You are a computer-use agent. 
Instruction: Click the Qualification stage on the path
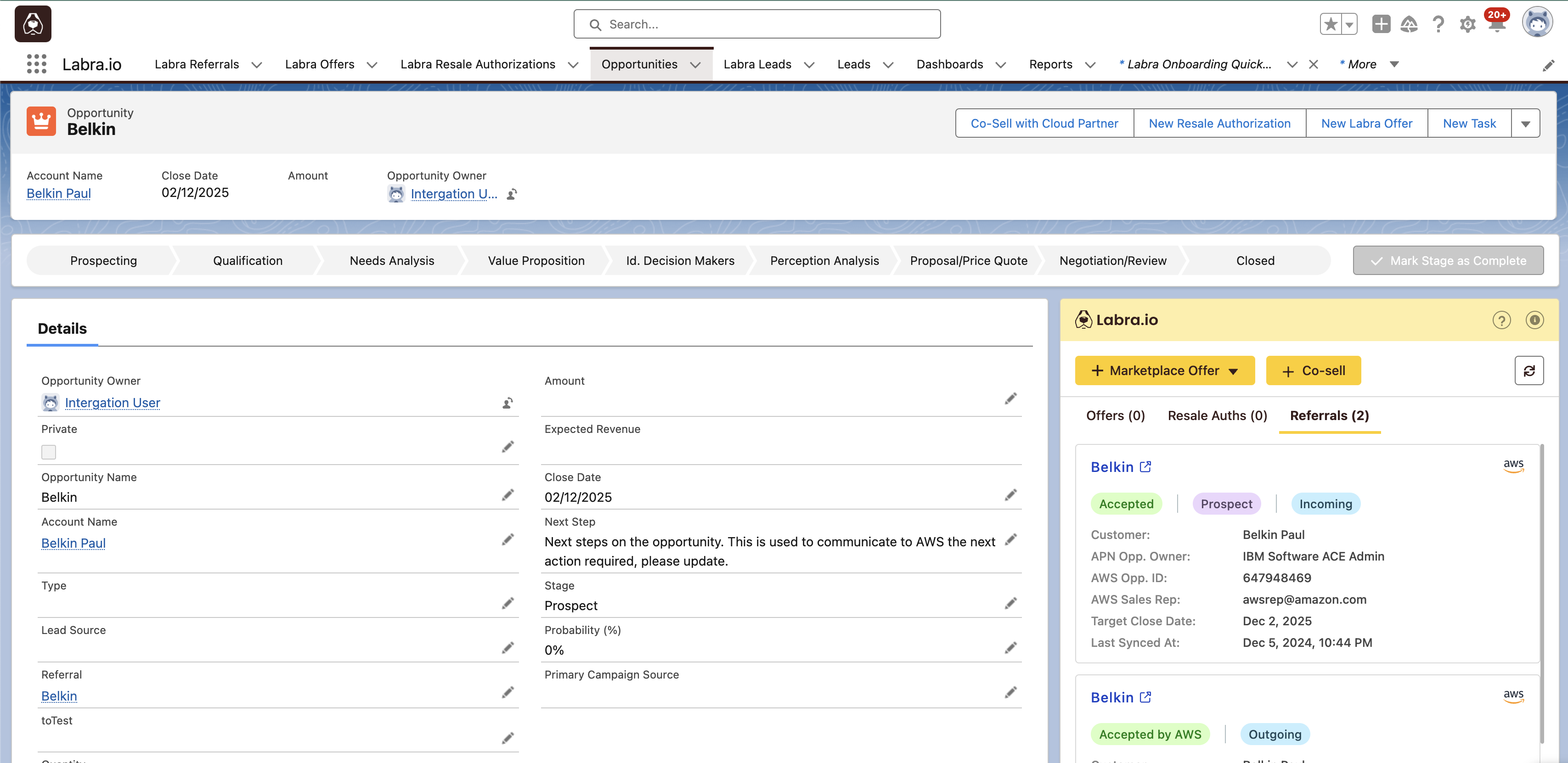tap(247, 260)
